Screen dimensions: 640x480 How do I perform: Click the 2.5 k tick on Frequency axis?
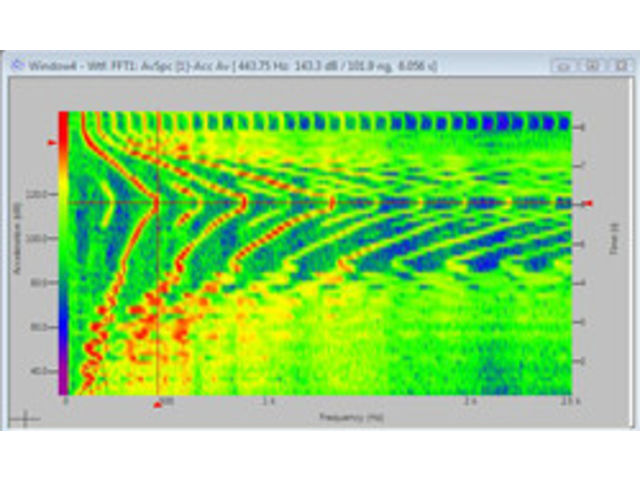point(568,402)
